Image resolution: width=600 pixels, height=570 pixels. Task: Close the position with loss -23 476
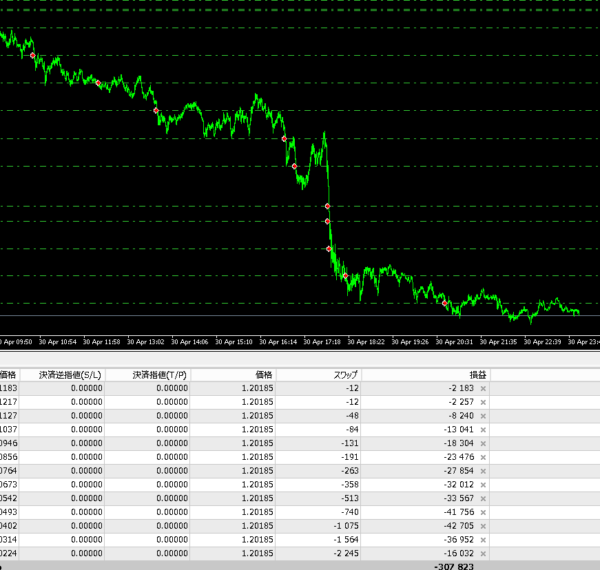click(x=483, y=457)
